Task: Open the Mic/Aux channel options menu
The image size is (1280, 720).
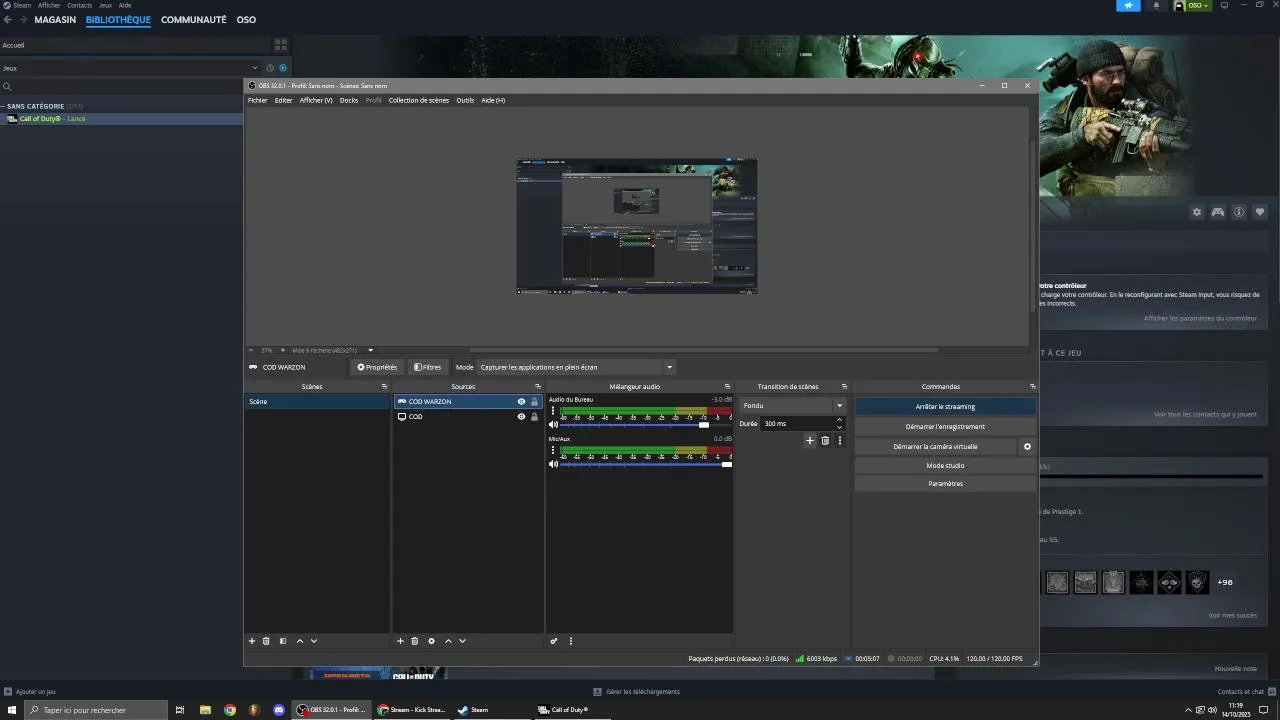Action: 553,450
